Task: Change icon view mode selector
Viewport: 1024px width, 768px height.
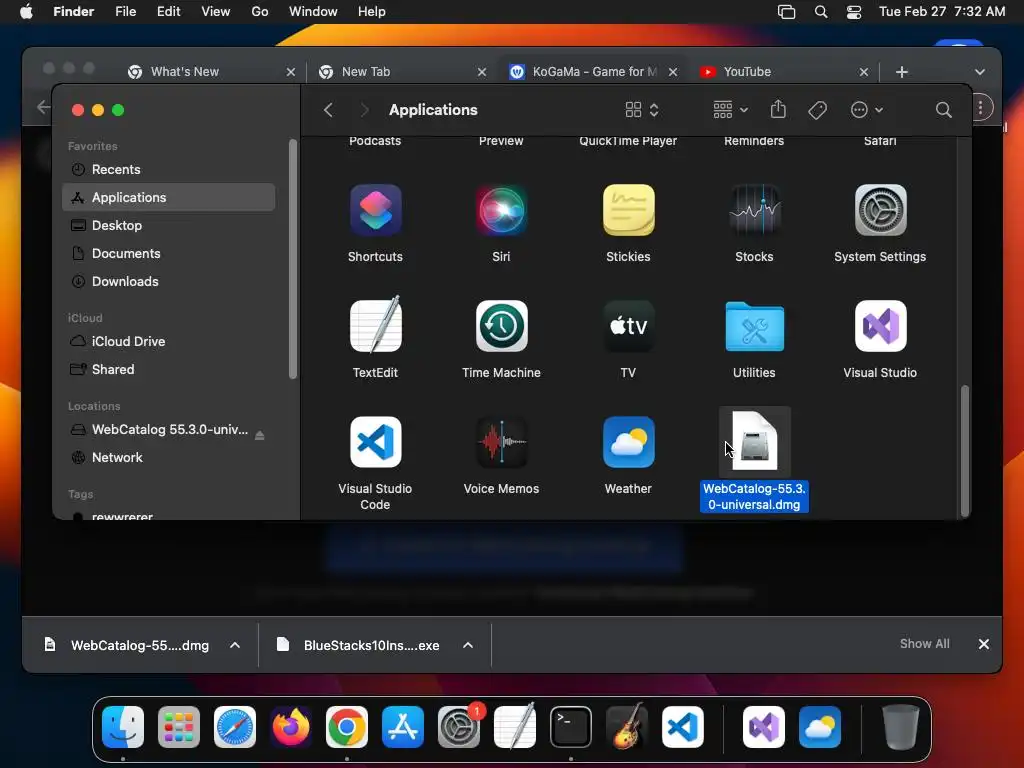Action: pyautogui.click(x=642, y=110)
